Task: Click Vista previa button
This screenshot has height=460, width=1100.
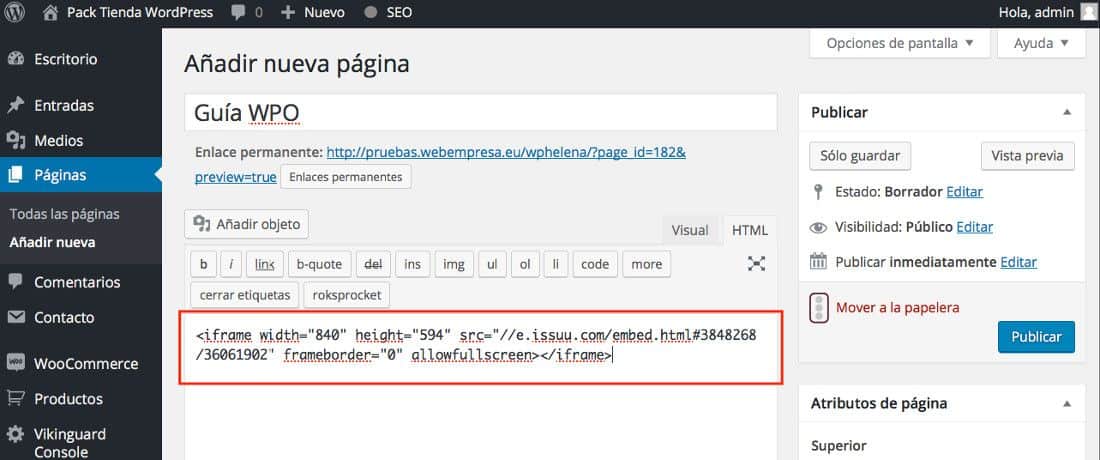Action: (1027, 156)
